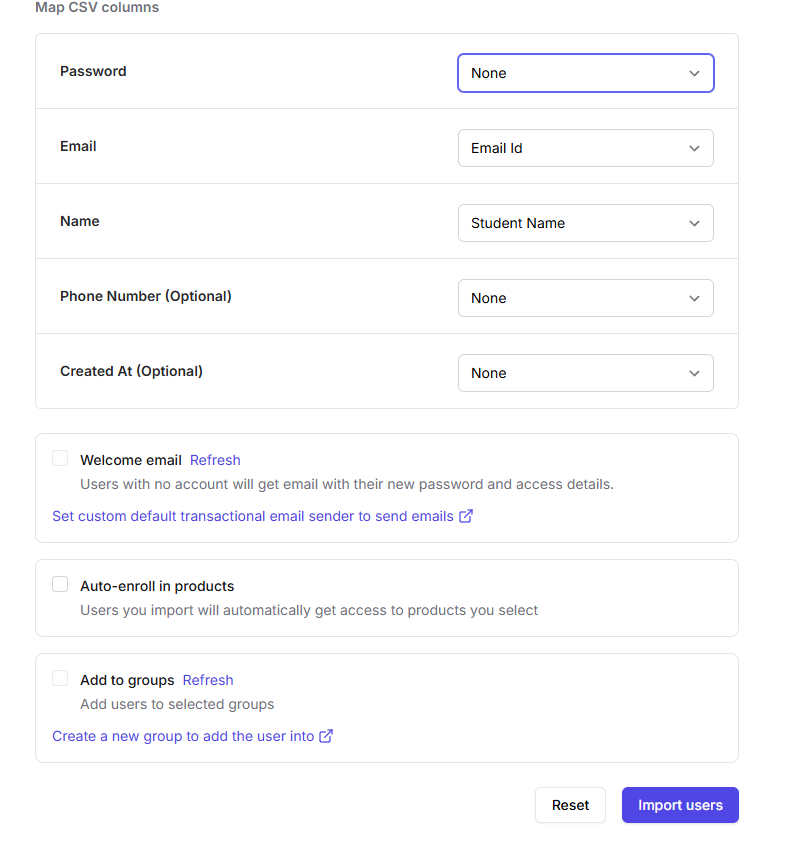Click the Name dropdown chevron arrow
The height and width of the screenshot is (860, 787).
pyautogui.click(x=694, y=223)
